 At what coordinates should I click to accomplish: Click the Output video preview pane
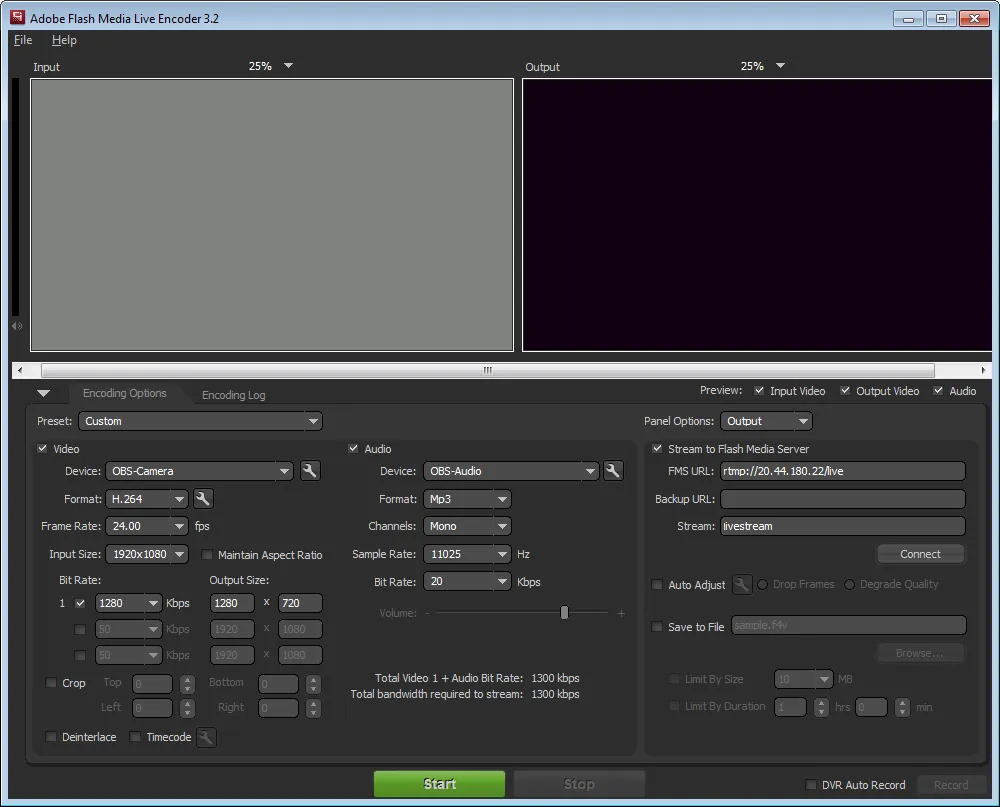pyautogui.click(x=757, y=215)
